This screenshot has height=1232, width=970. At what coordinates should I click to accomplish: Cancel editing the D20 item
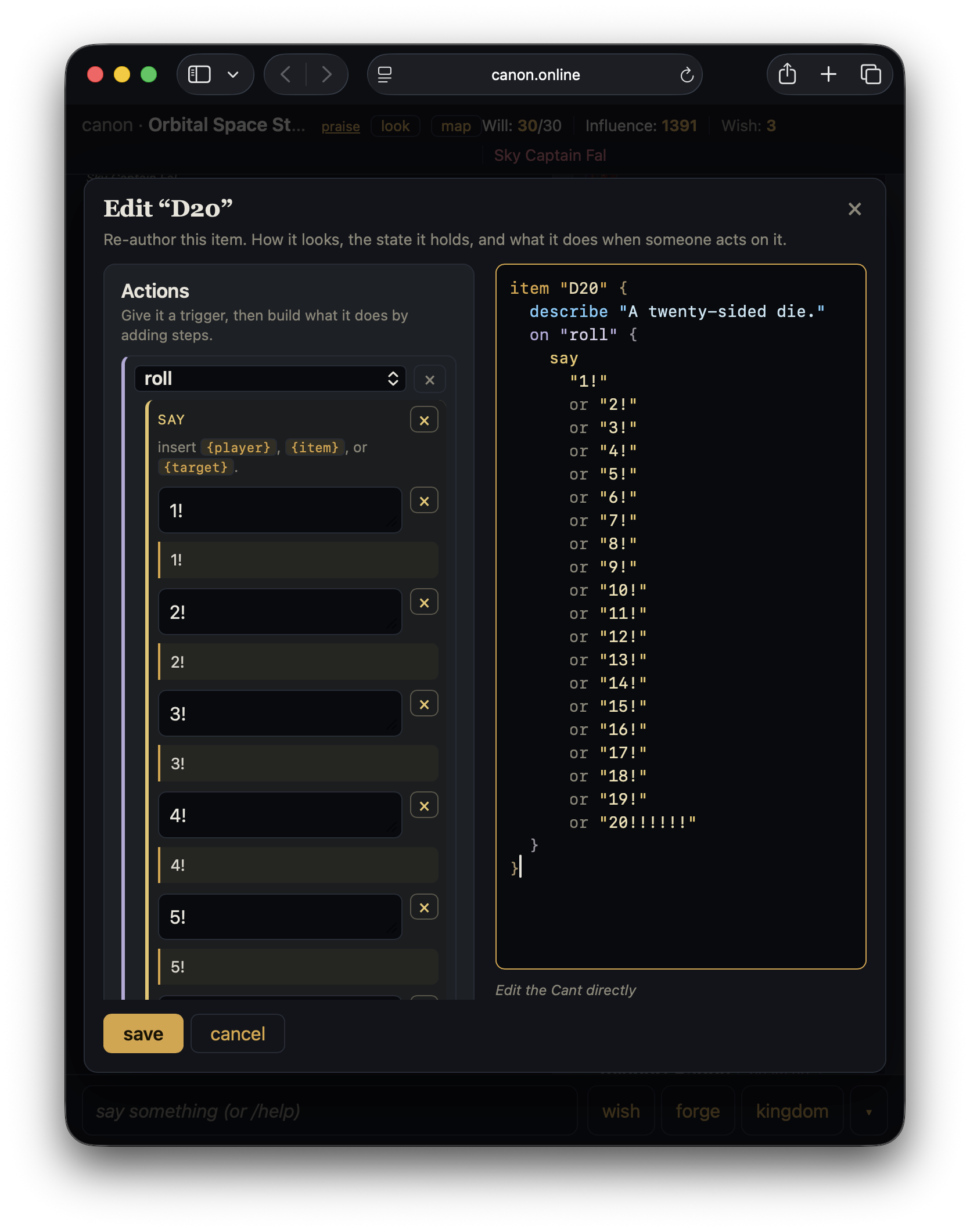pos(238,1033)
